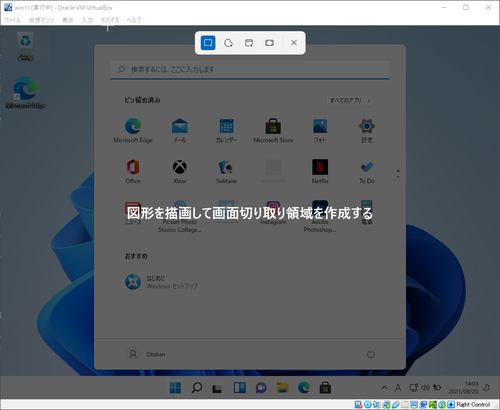Open the Instagram pinned app
This screenshot has height=410, width=500.
(x=273, y=212)
